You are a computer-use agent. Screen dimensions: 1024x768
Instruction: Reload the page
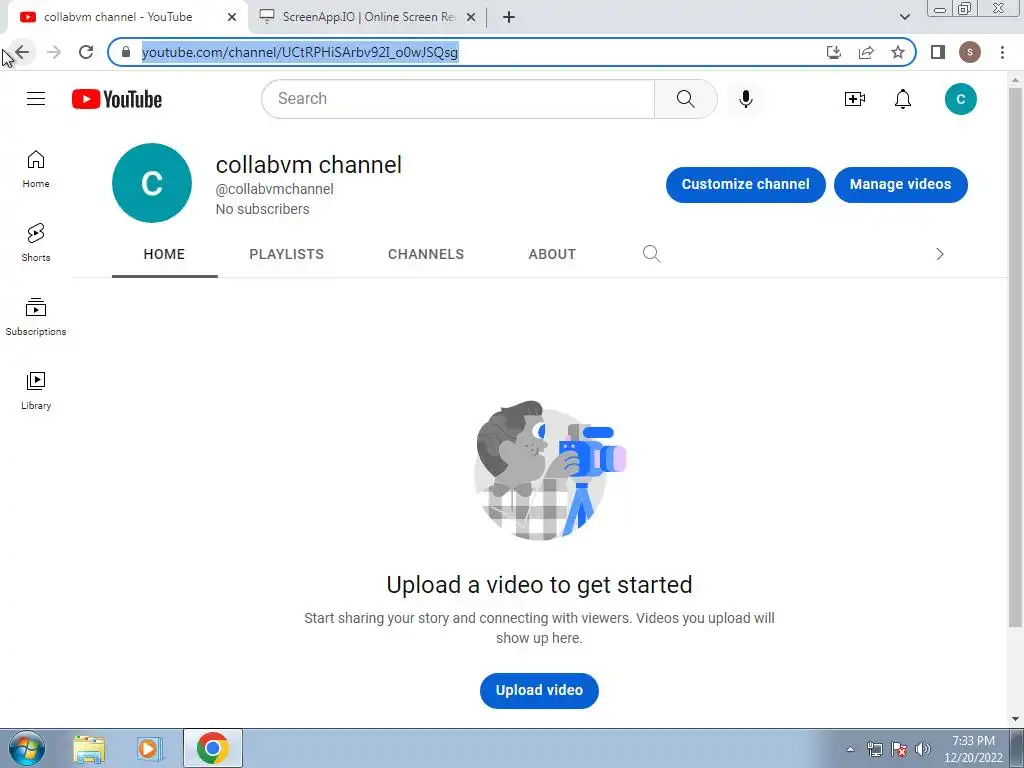(x=86, y=52)
